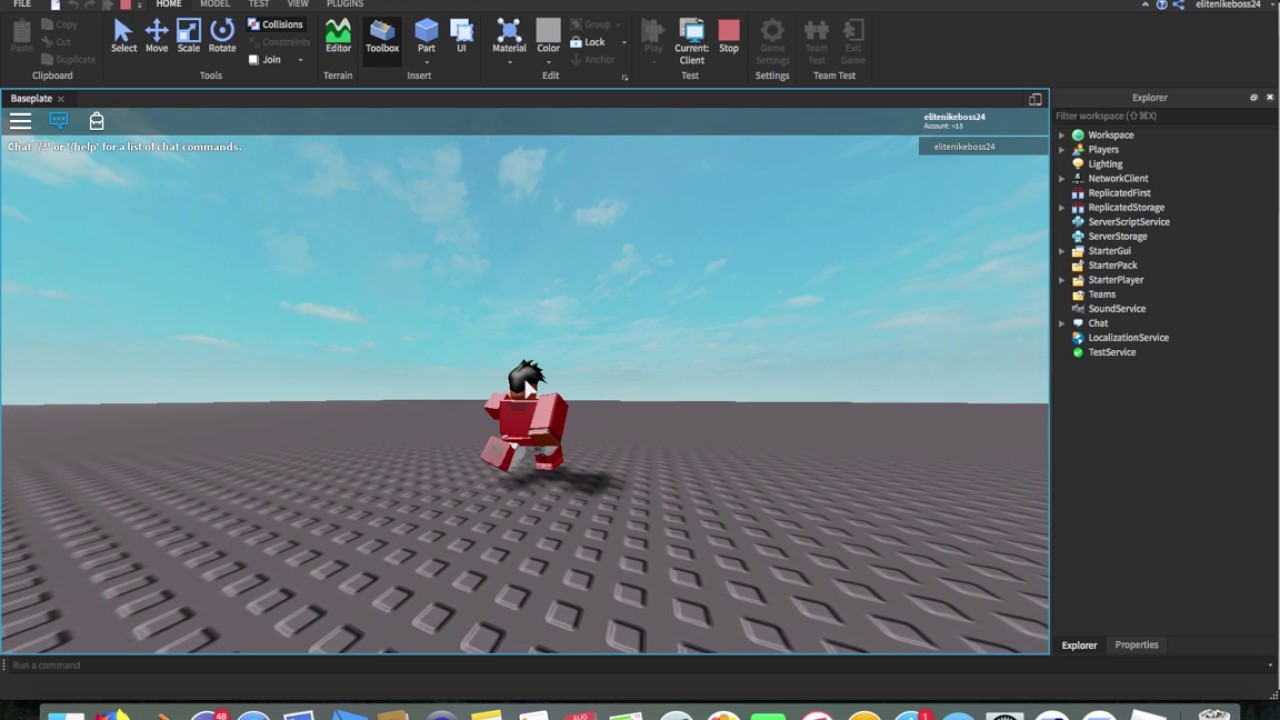The width and height of the screenshot is (1280, 720).
Task: Stop the running test
Action: [729, 36]
